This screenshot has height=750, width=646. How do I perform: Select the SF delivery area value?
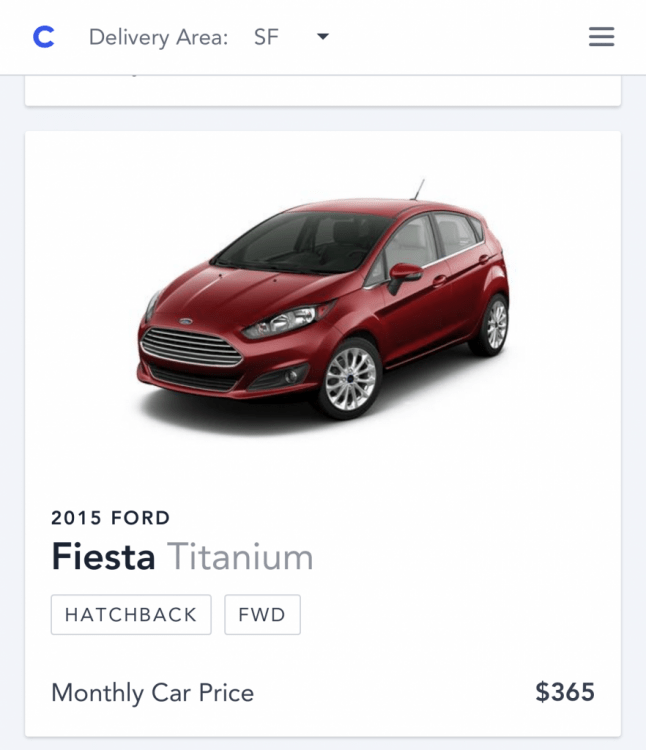[266, 38]
